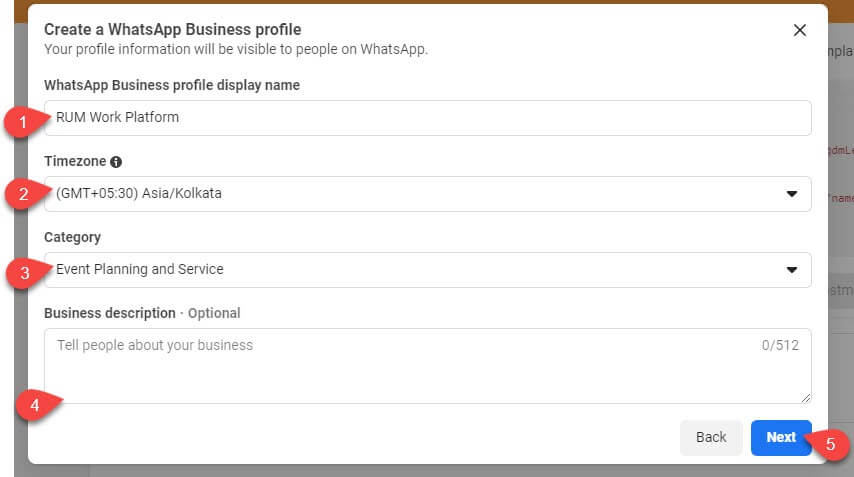Click the display name input field
The image size is (854, 477).
click(428, 118)
